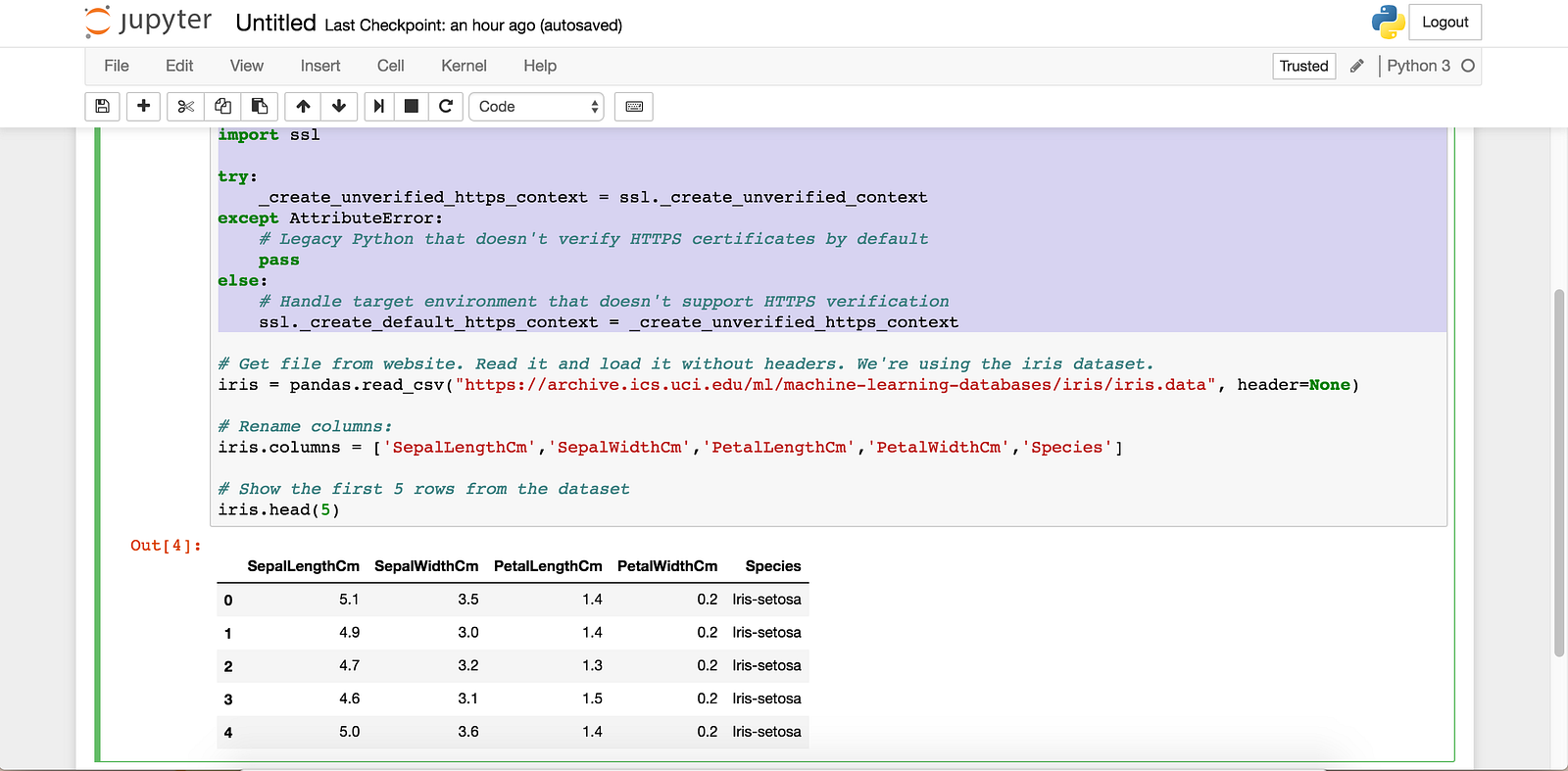Click the Untitled notebook name to rename
The height and width of the screenshot is (771, 1568).
275,24
